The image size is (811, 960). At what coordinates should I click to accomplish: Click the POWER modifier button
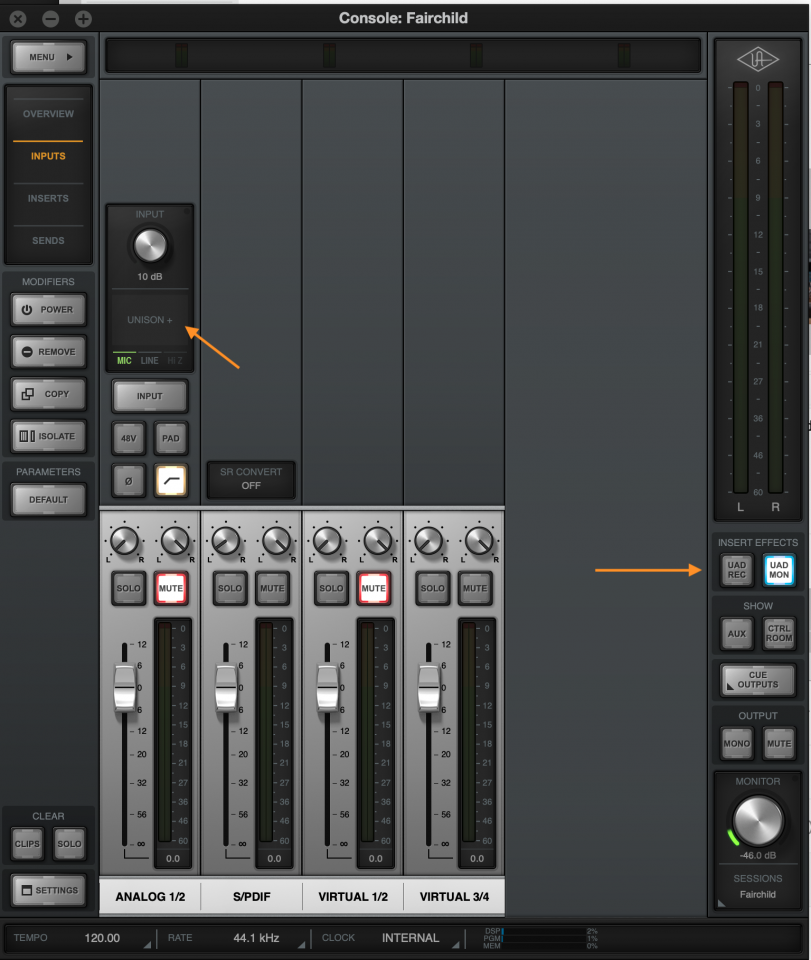[48, 310]
